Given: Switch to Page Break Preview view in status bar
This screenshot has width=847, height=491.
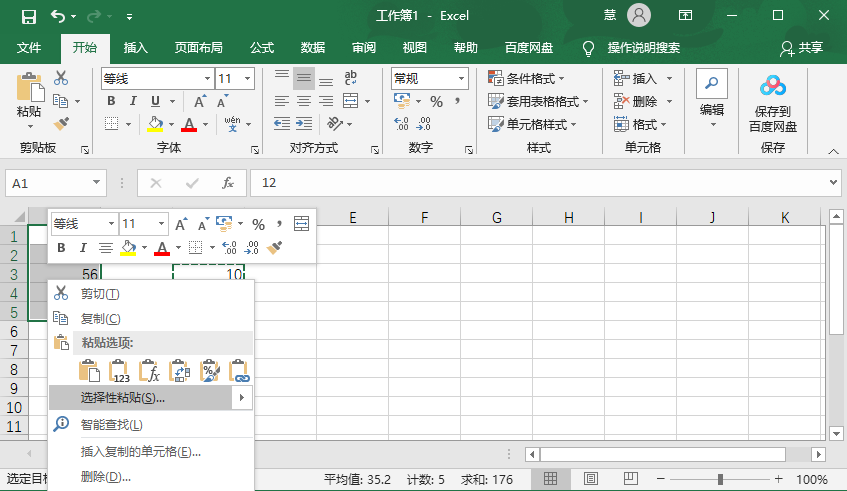Looking at the screenshot, I should (629, 480).
